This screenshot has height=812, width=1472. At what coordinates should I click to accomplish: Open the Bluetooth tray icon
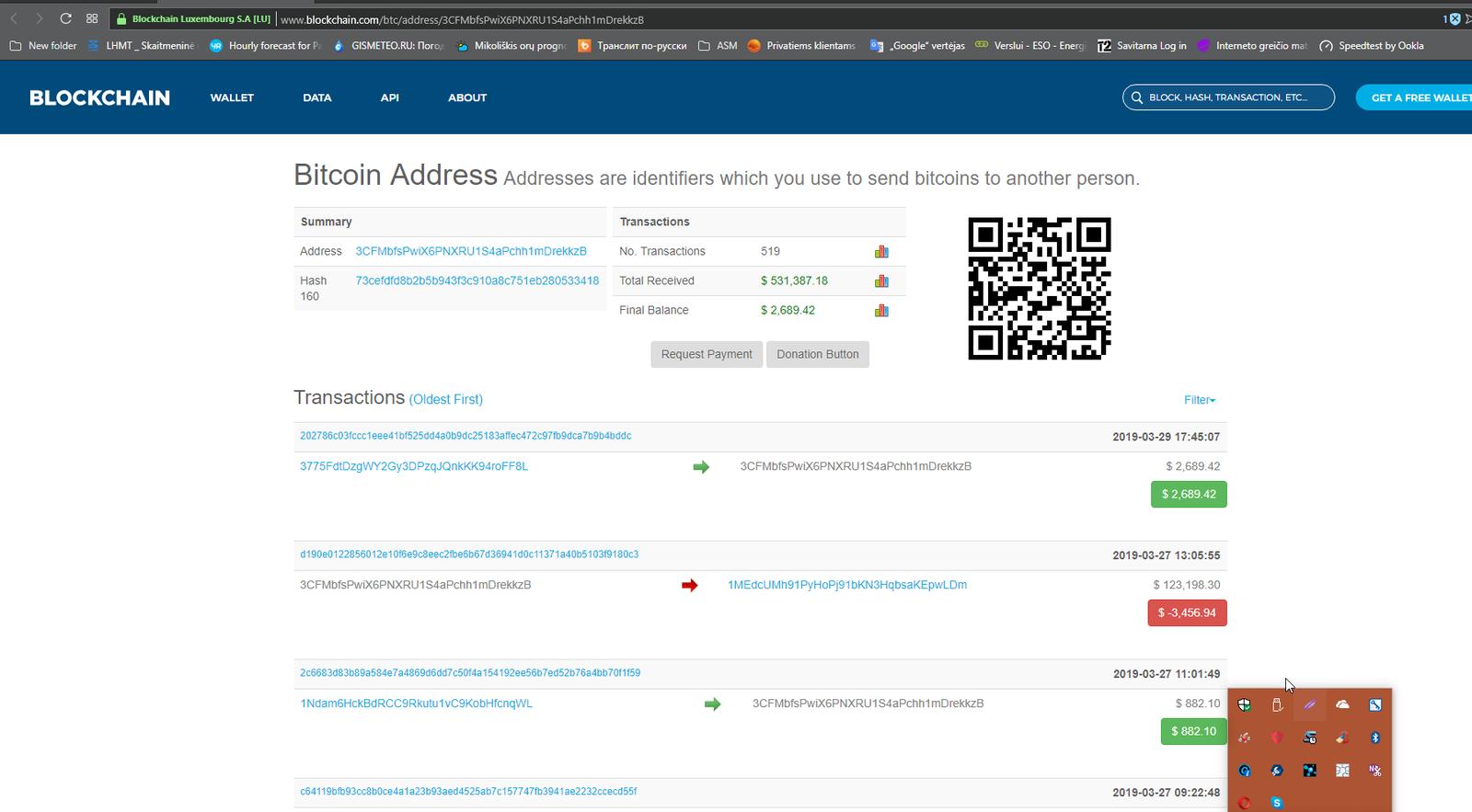[x=1375, y=738]
